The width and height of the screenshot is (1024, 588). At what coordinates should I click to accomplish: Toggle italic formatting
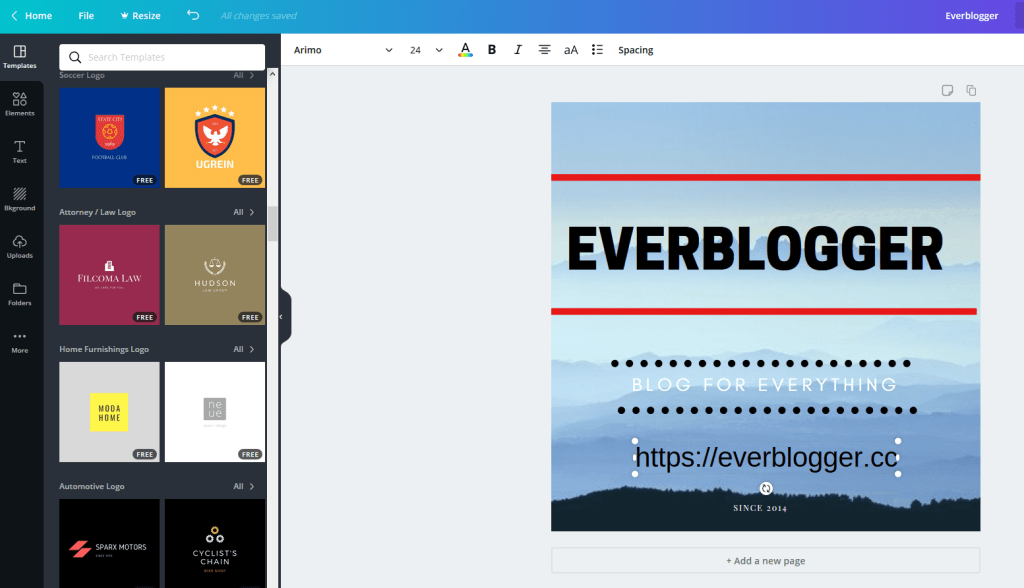pos(518,50)
